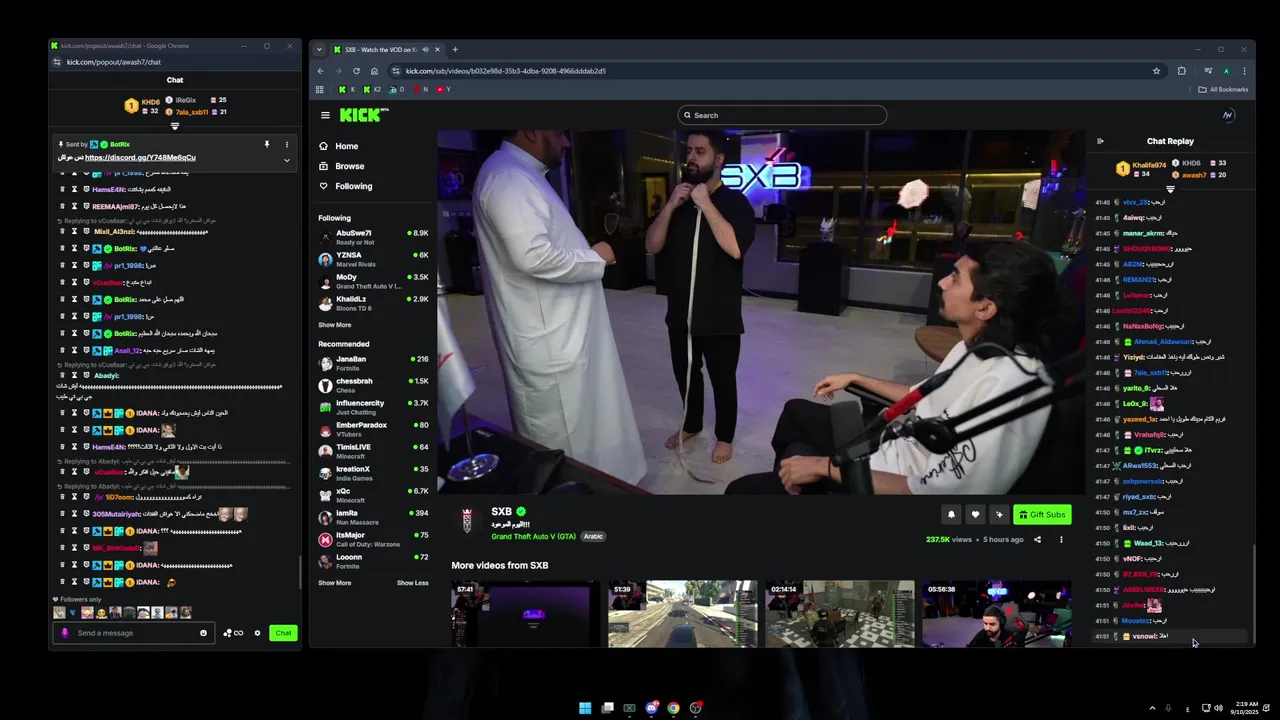The width and height of the screenshot is (1280, 720).
Task: Open the user avatar menu
Action: click(1228, 115)
